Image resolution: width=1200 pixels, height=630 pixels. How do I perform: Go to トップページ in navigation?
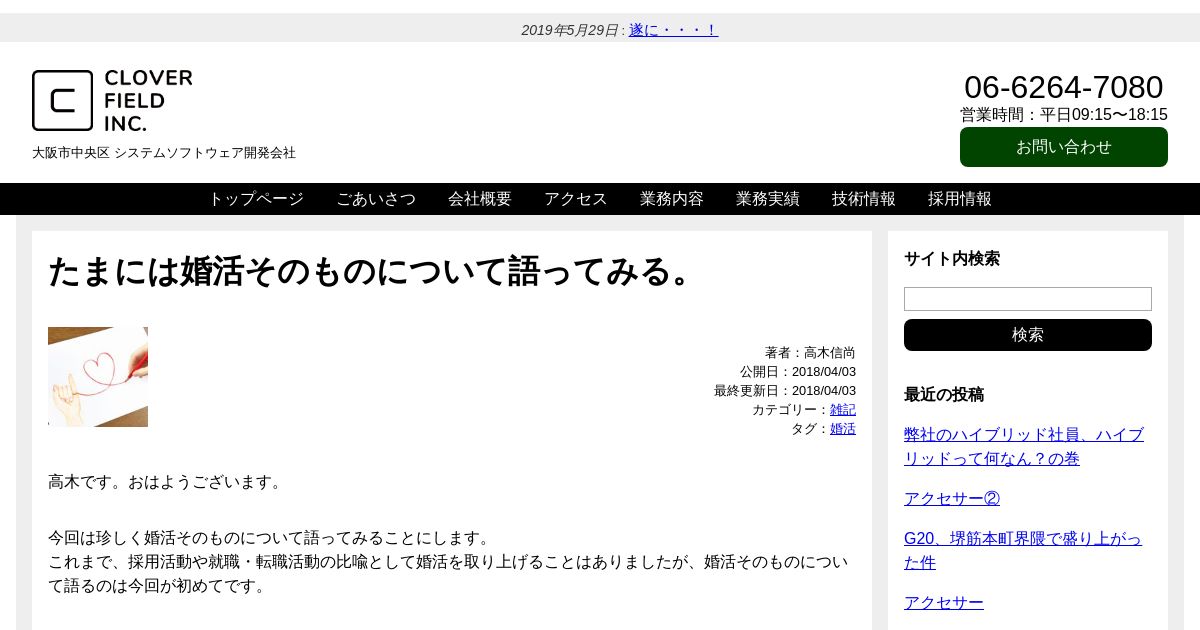256,199
